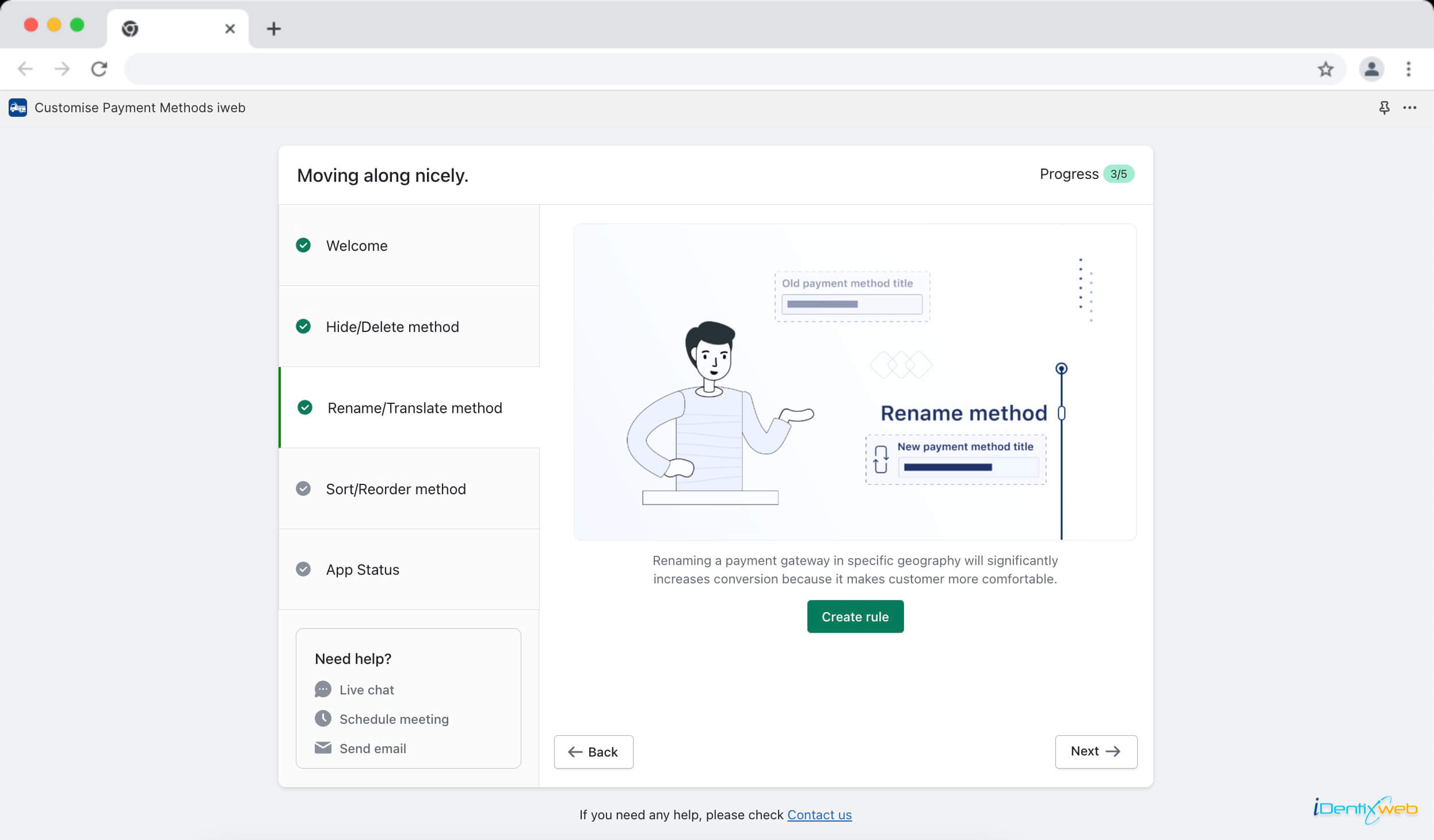
Task: Follow the Contact us link
Action: coord(819,815)
